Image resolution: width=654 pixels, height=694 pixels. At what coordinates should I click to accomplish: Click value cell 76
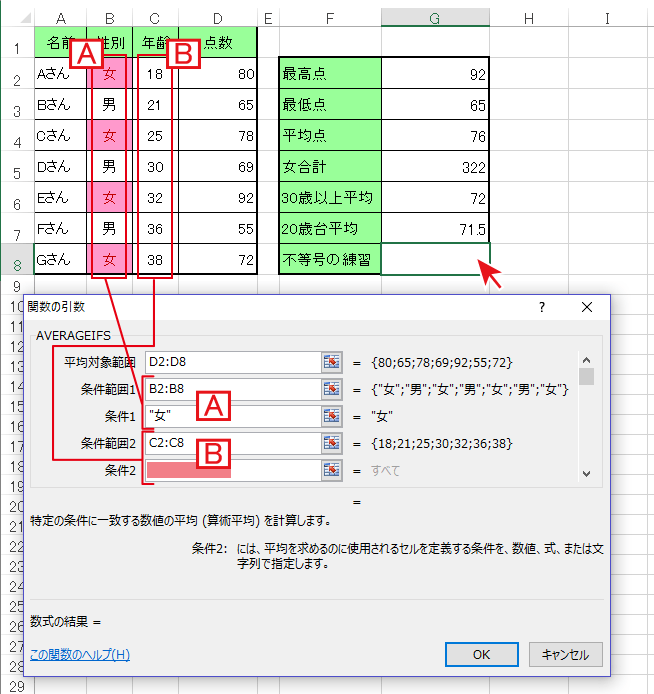click(x=435, y=135)
